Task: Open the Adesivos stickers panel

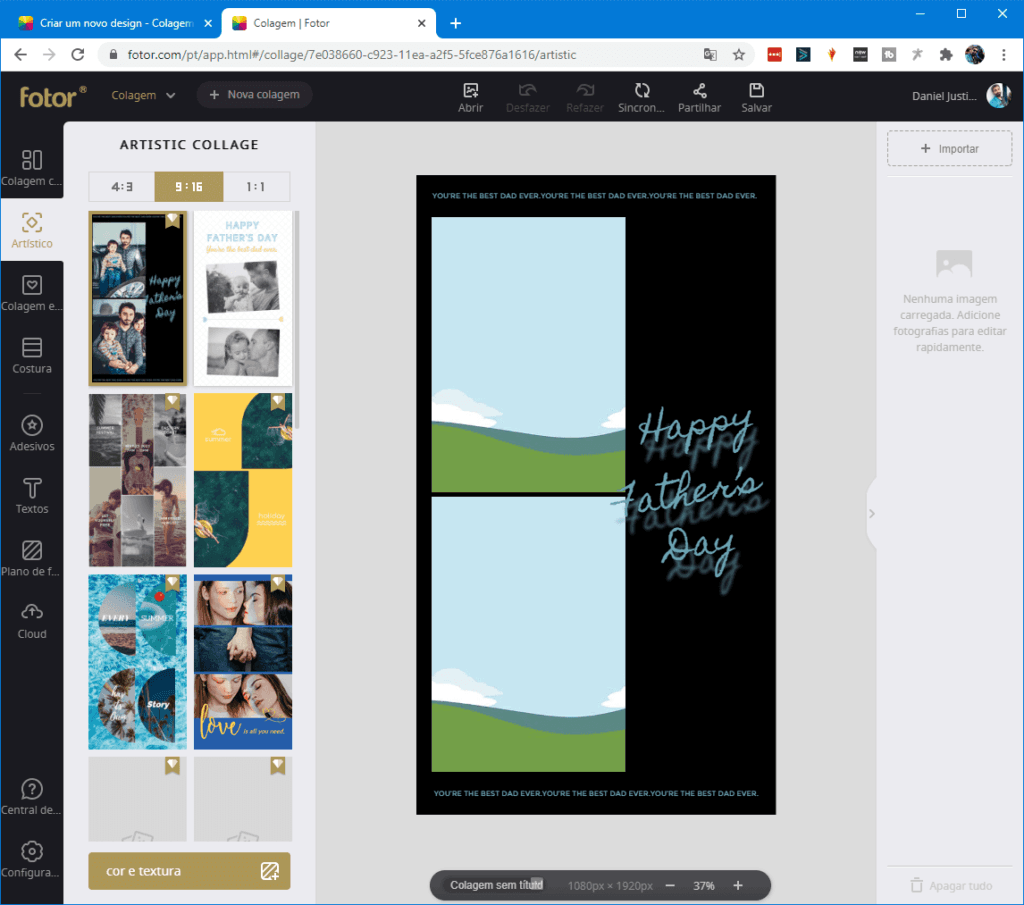Action: click(x=32, y=434)
